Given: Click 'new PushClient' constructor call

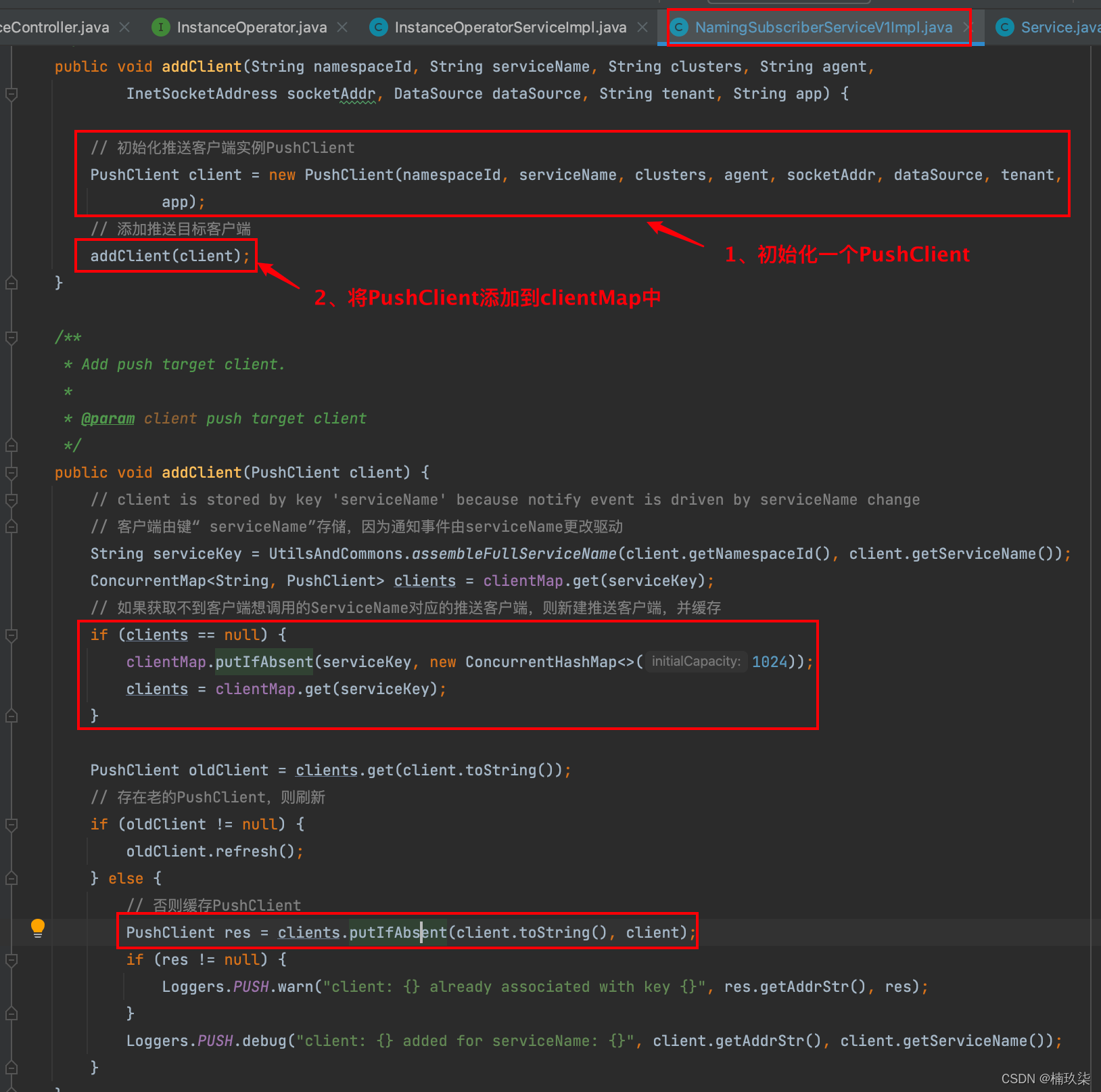Looking at the screenshot, I should pos(331,175).
